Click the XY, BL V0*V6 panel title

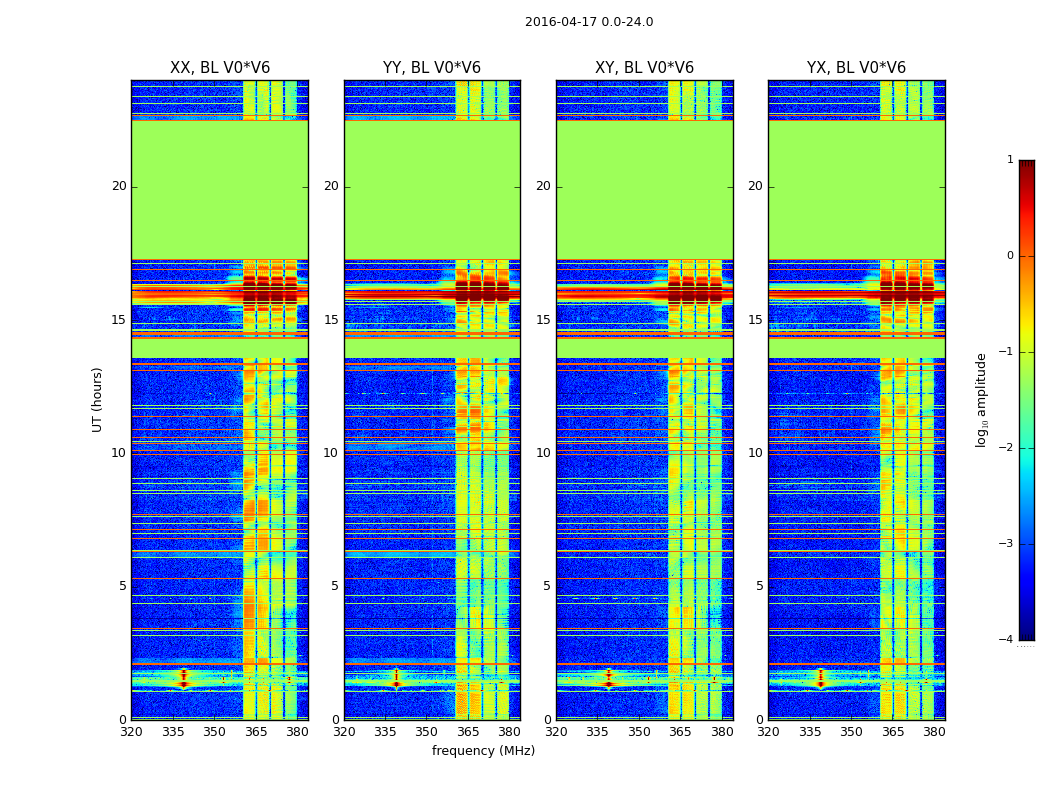click(644, 68)
